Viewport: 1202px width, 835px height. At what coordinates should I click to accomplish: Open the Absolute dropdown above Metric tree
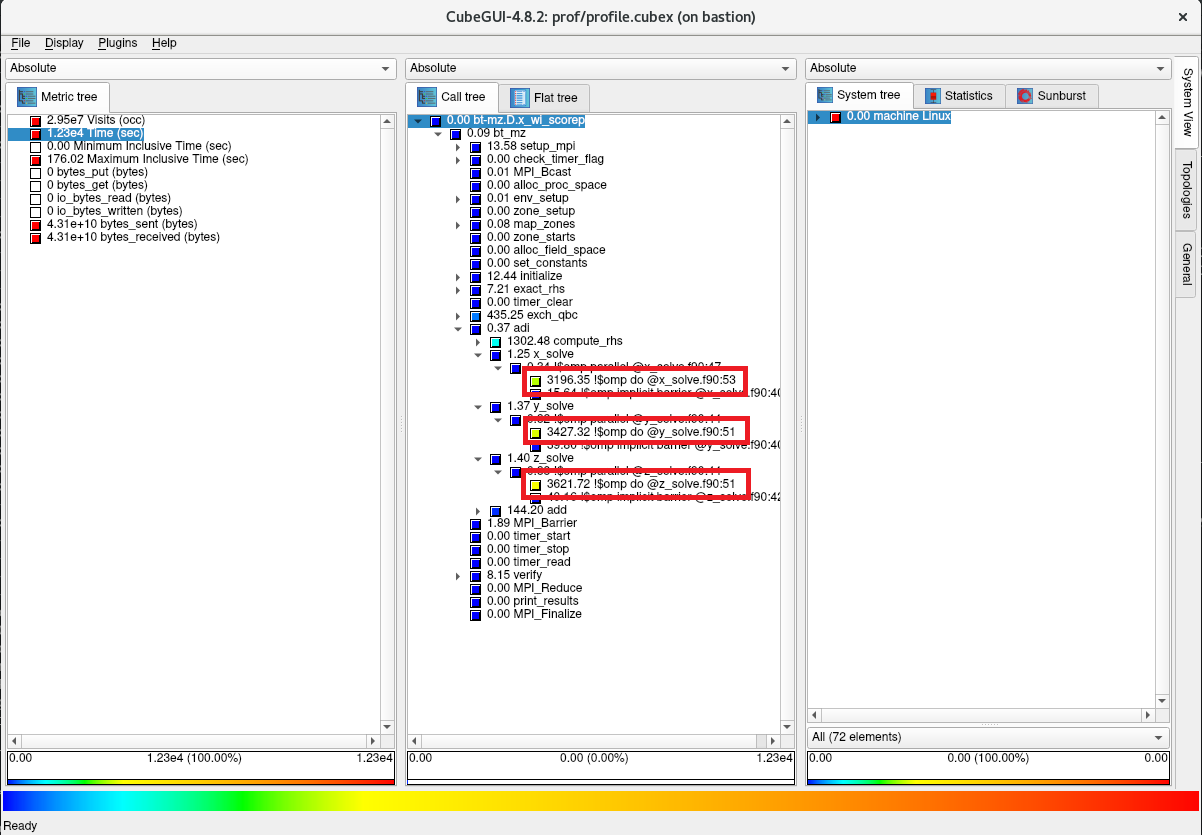click(201, 68)
